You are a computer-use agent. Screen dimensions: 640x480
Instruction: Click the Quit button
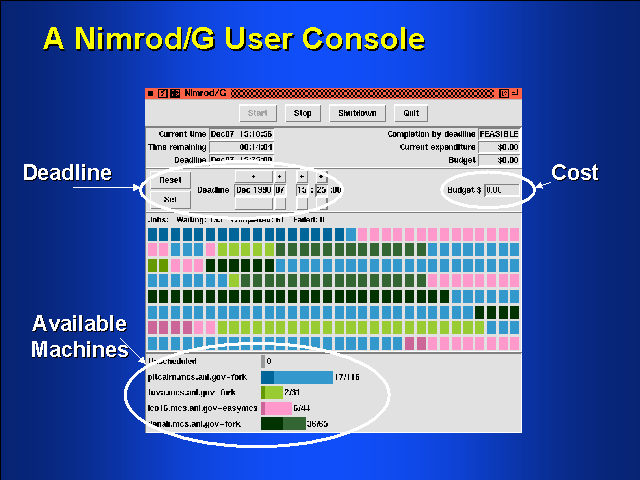tap(410, 113)
